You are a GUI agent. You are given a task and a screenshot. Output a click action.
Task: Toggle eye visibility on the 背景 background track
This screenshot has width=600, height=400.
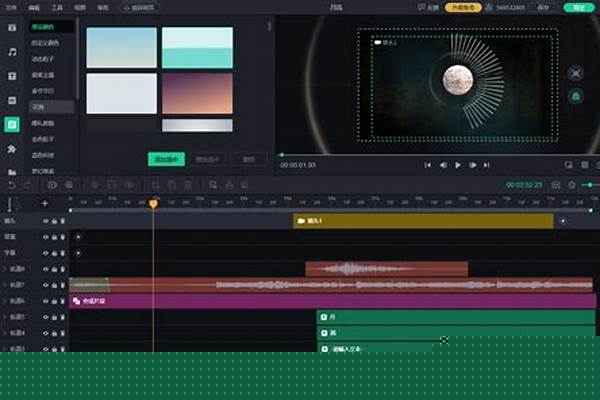(46, 237)
